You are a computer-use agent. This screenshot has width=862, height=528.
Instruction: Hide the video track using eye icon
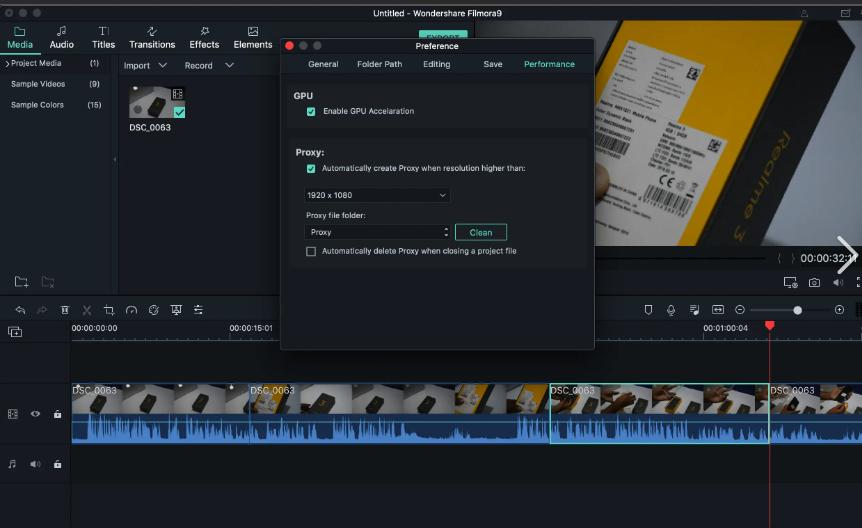pyautogui.click(x=35, y=413)
